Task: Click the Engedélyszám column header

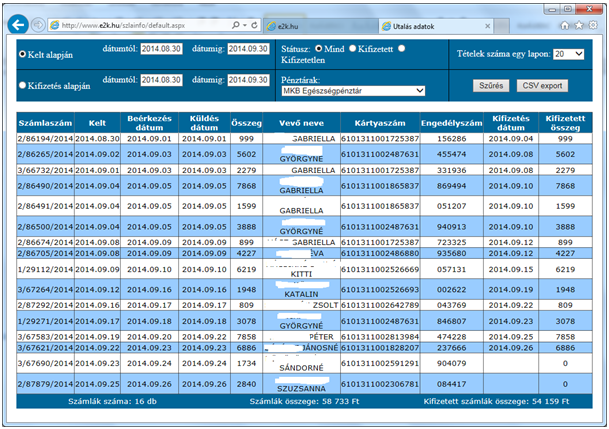Action: tap(452, 123)
